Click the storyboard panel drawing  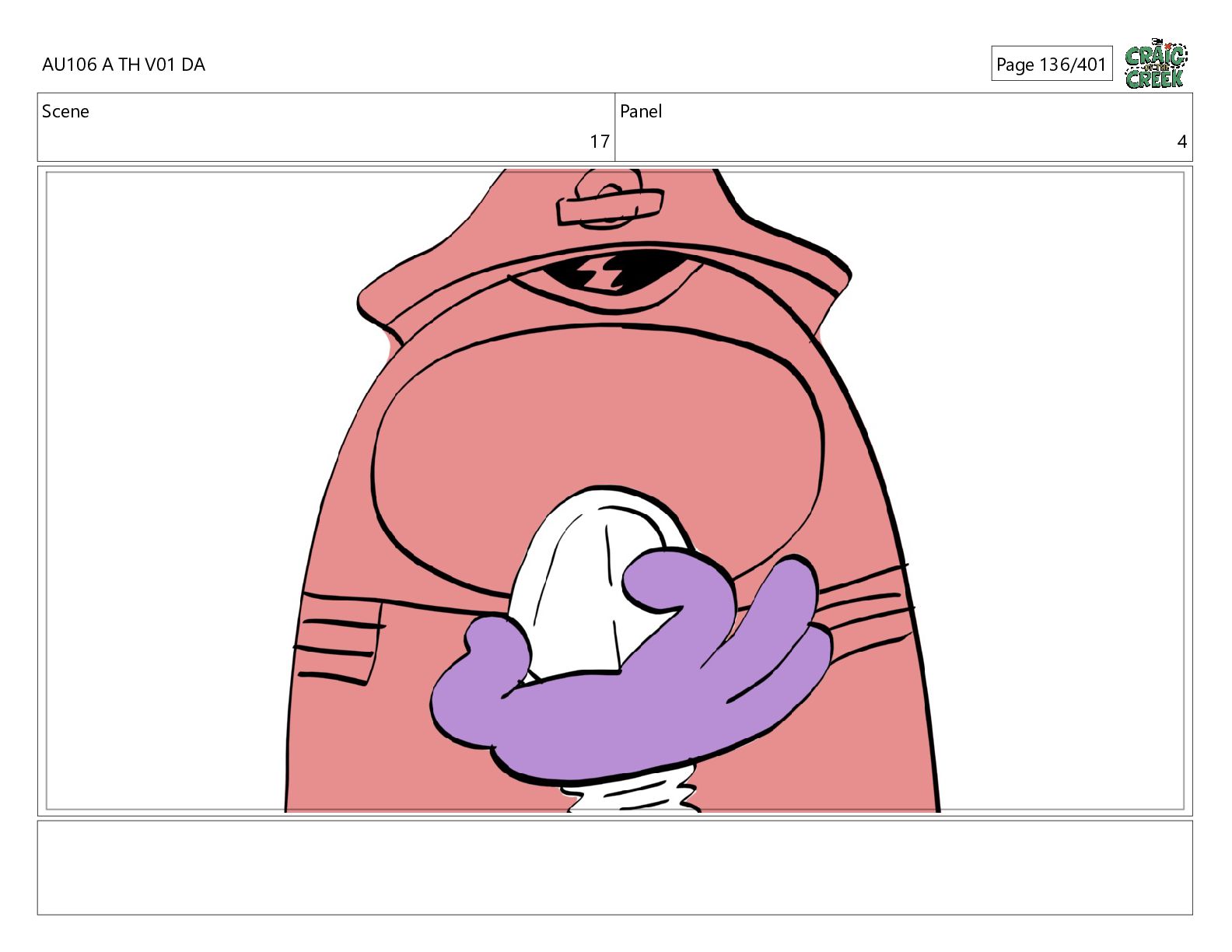tap(615, 491)
